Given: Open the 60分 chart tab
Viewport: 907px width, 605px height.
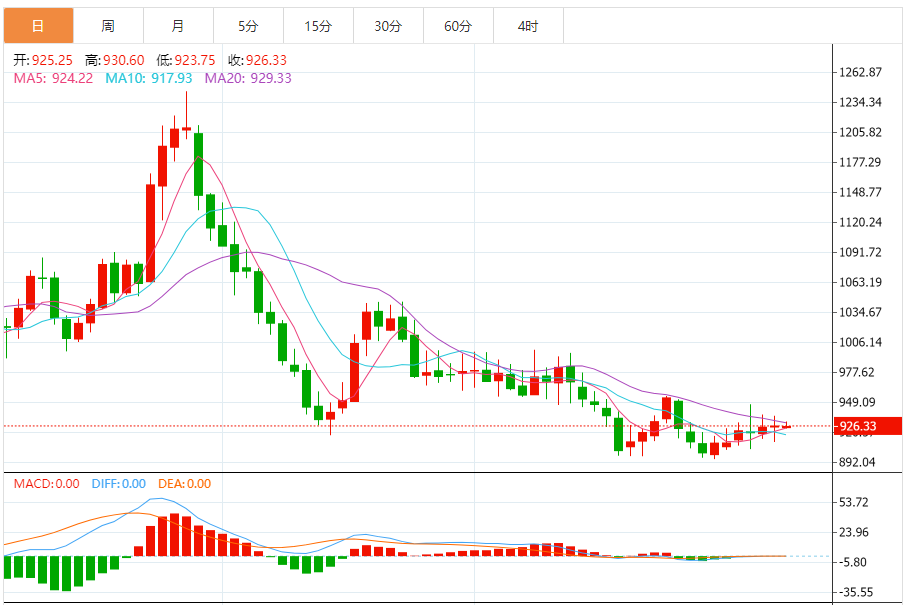Looking at the screenshot, I should (x=458, y=26).
